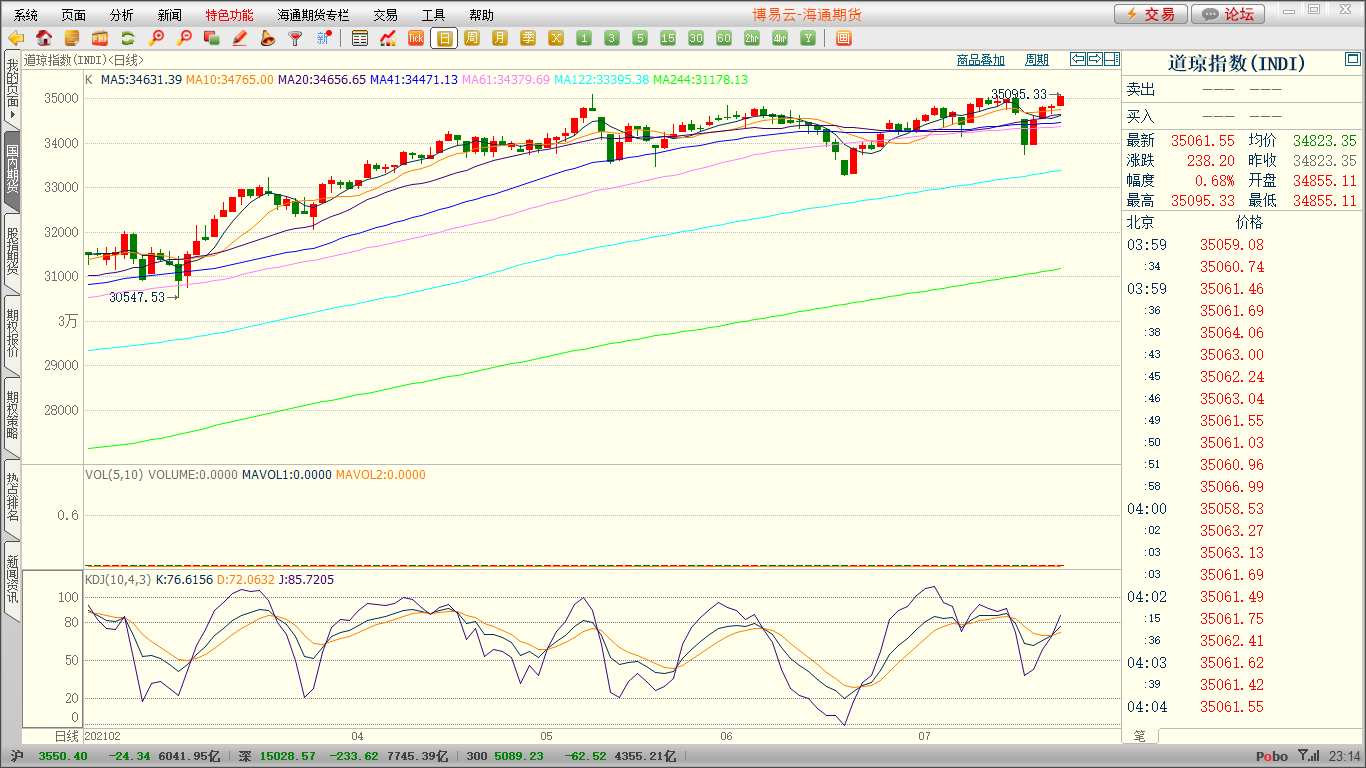Switch to 30-minute period
This screenshot has height=768, width=1366.
point(696,39)
